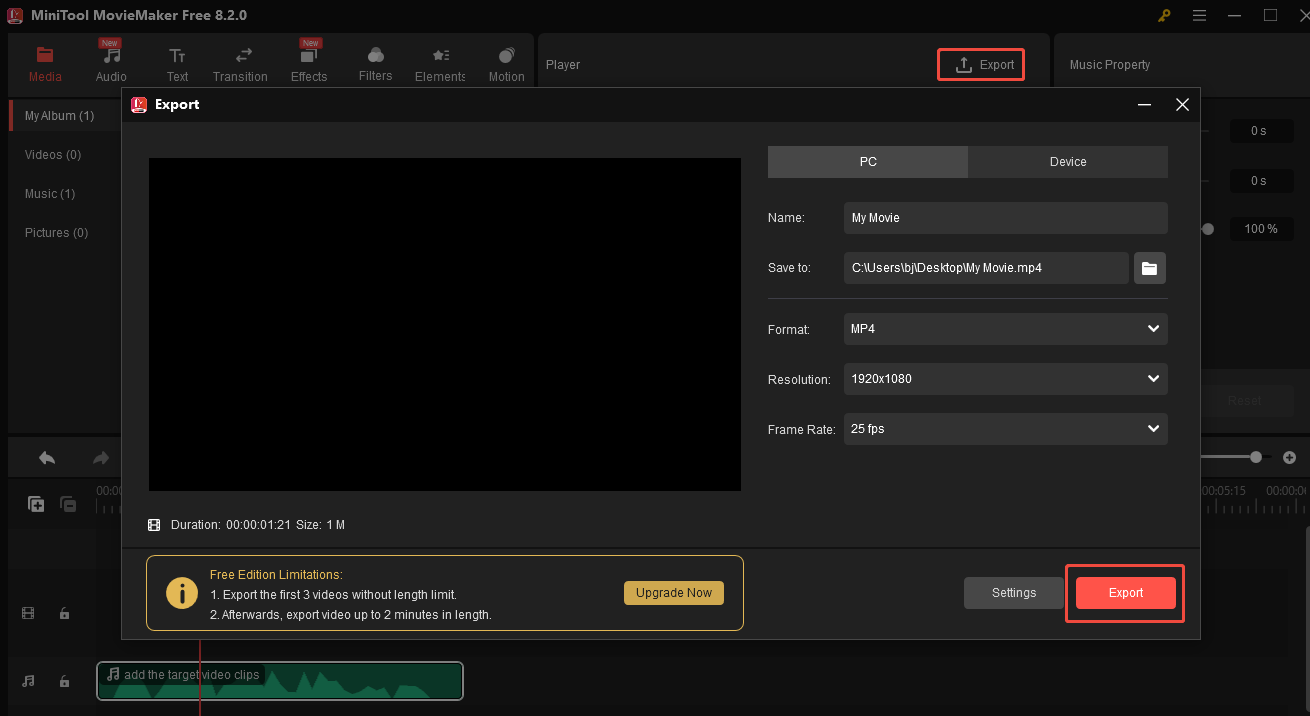Click the timeline zoom in plus icon
The height and width of the screenshot is (716, 1310).
click(x=1289, y=457)
